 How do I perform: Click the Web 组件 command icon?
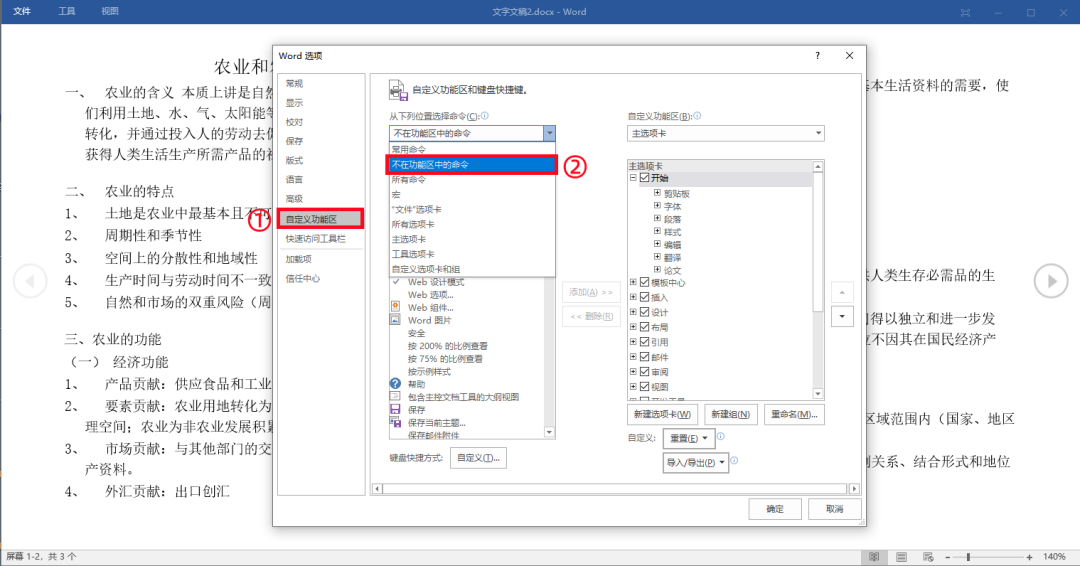tap(395, 306)
